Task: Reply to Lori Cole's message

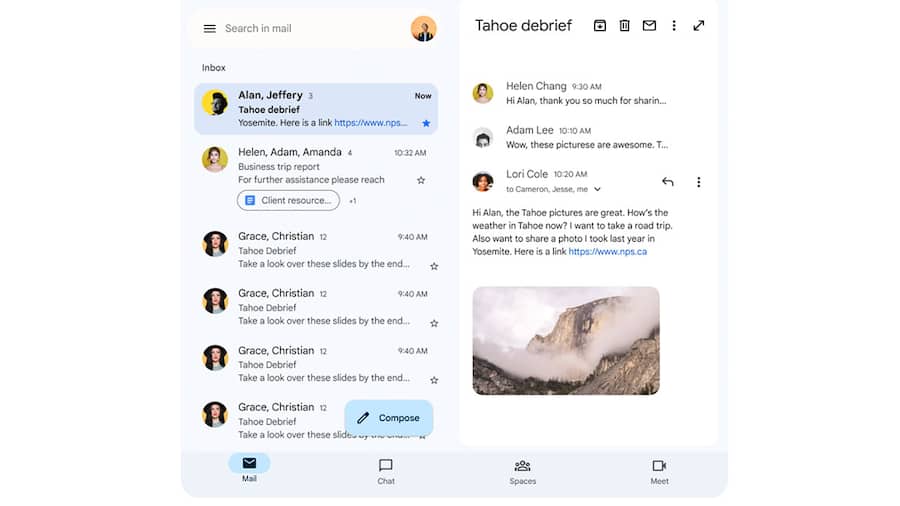Action: click(x=668, y=182)
